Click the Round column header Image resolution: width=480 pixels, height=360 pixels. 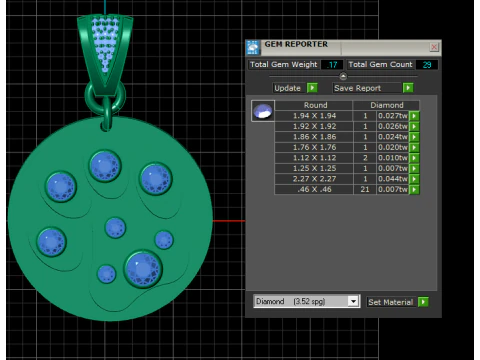pos(314,105)
